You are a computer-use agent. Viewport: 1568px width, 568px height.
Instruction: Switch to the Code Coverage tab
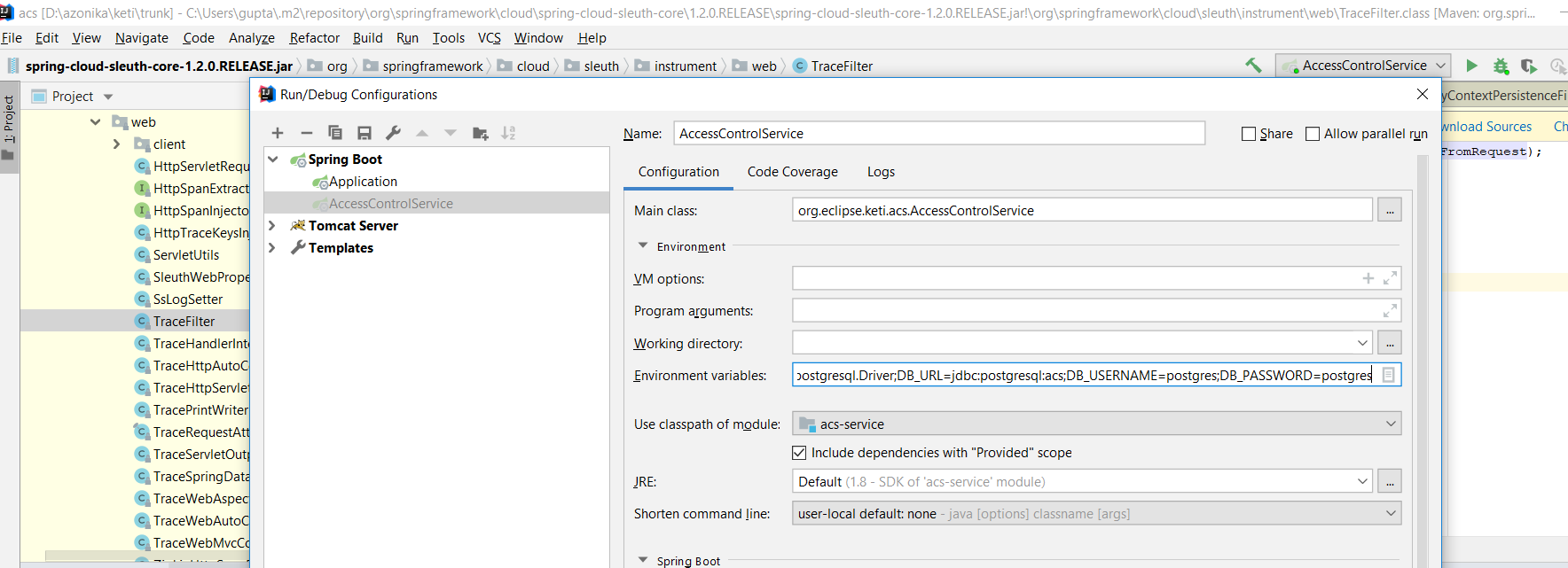click(x=792, y=172)
